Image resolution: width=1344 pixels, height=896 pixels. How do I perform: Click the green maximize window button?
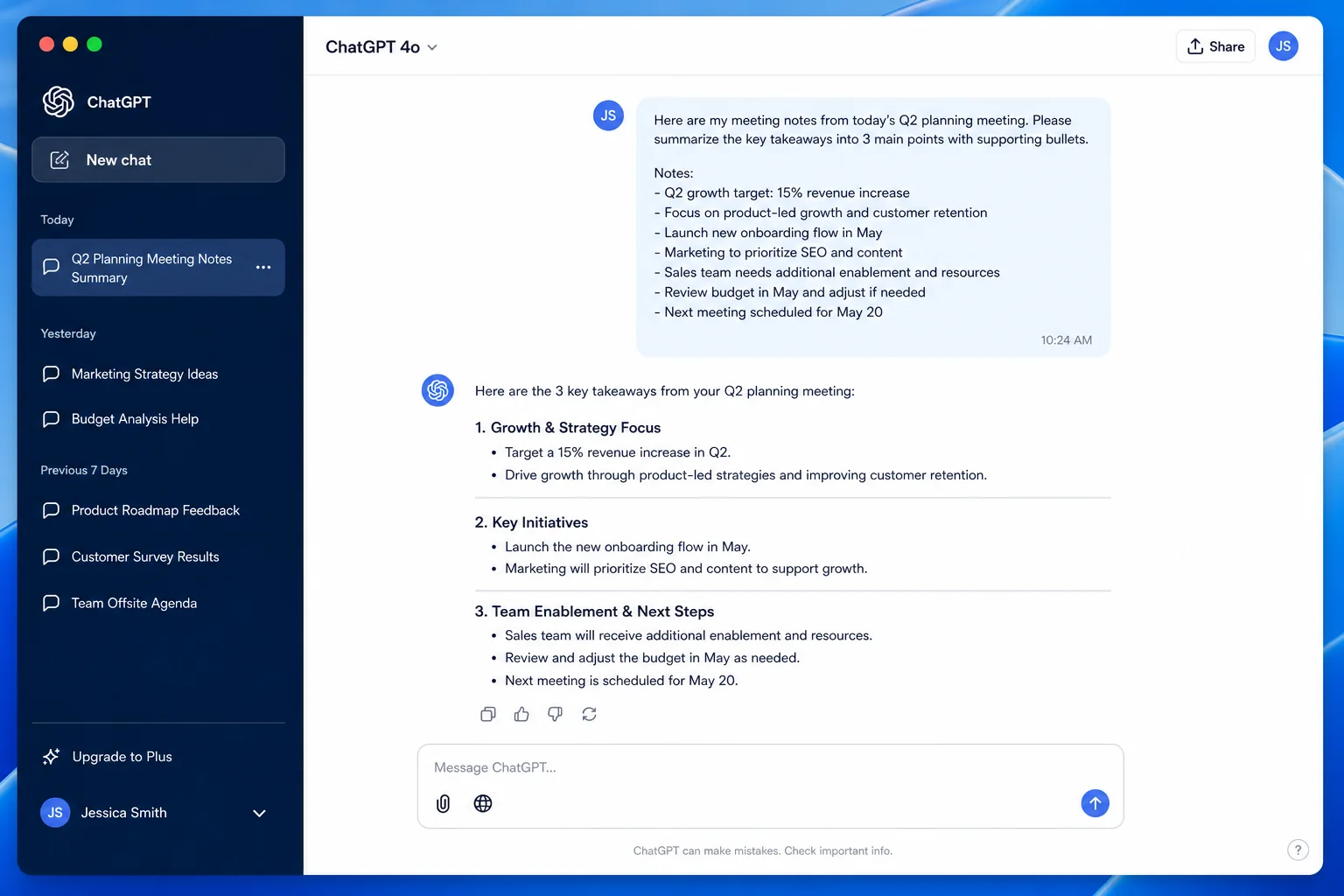click(94, 44)
